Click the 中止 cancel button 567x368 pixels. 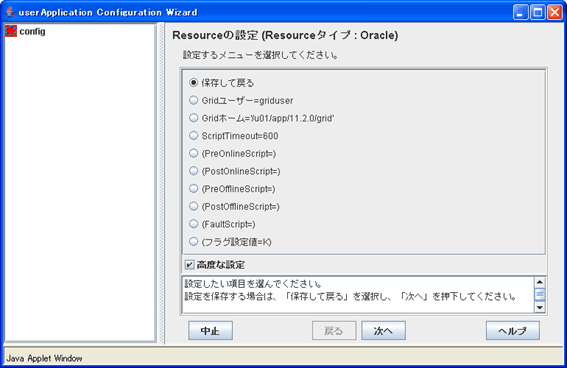pos(210,330)
